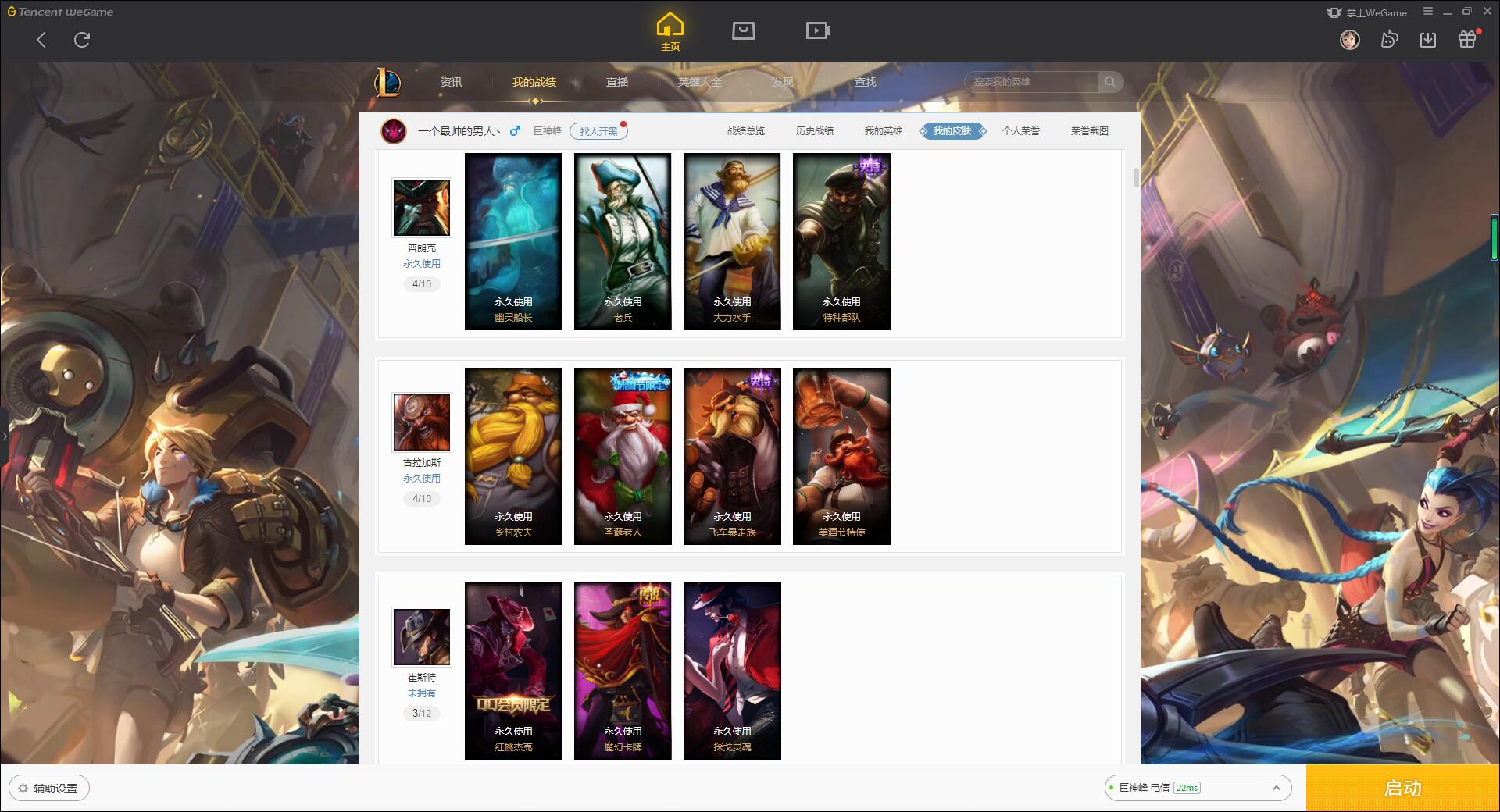Open the 乡村农夫 skin card
The image size is (1500, 812).
[x=513, y=456]
